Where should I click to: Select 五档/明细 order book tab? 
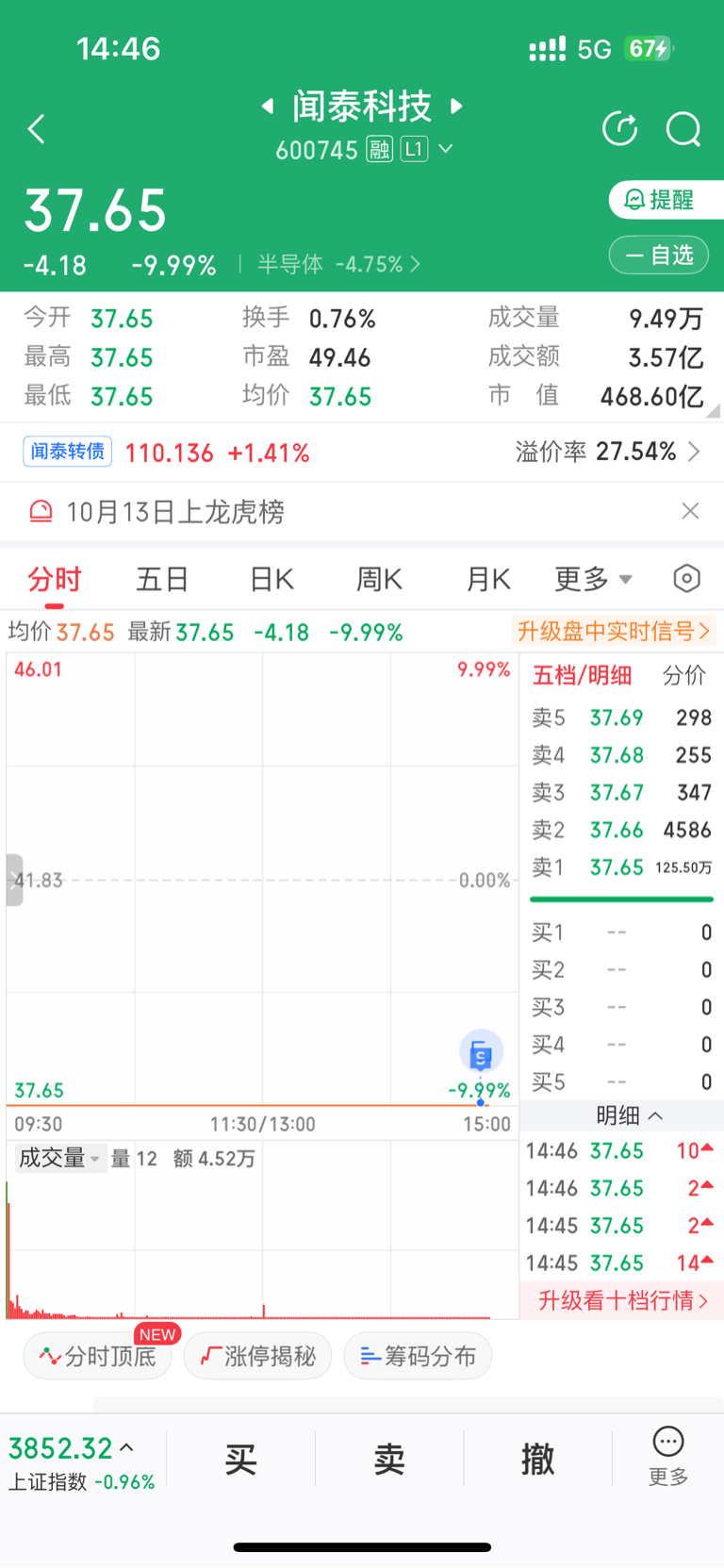583,675
